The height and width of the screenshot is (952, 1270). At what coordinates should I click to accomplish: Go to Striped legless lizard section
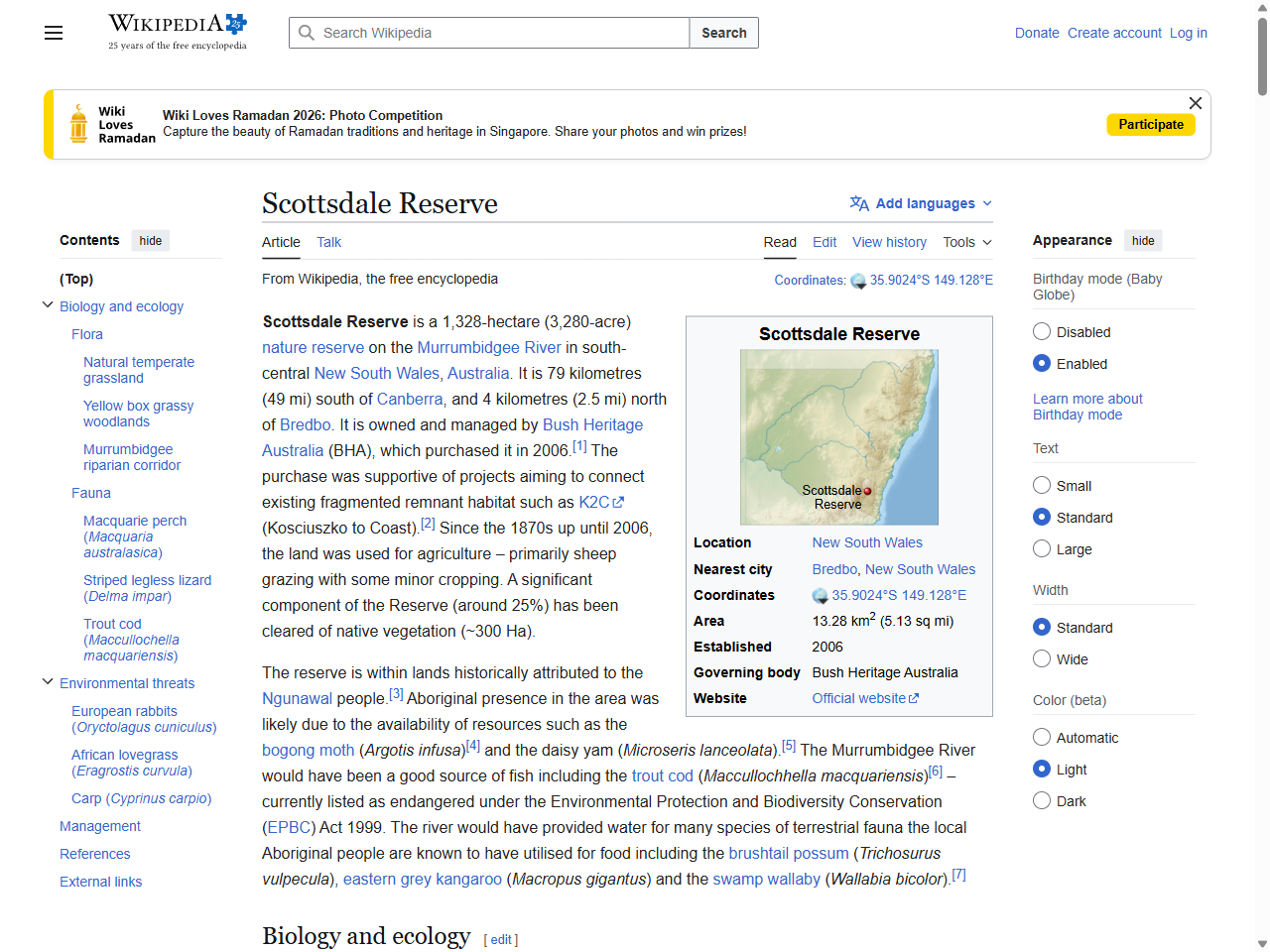[x=147, y=588]
